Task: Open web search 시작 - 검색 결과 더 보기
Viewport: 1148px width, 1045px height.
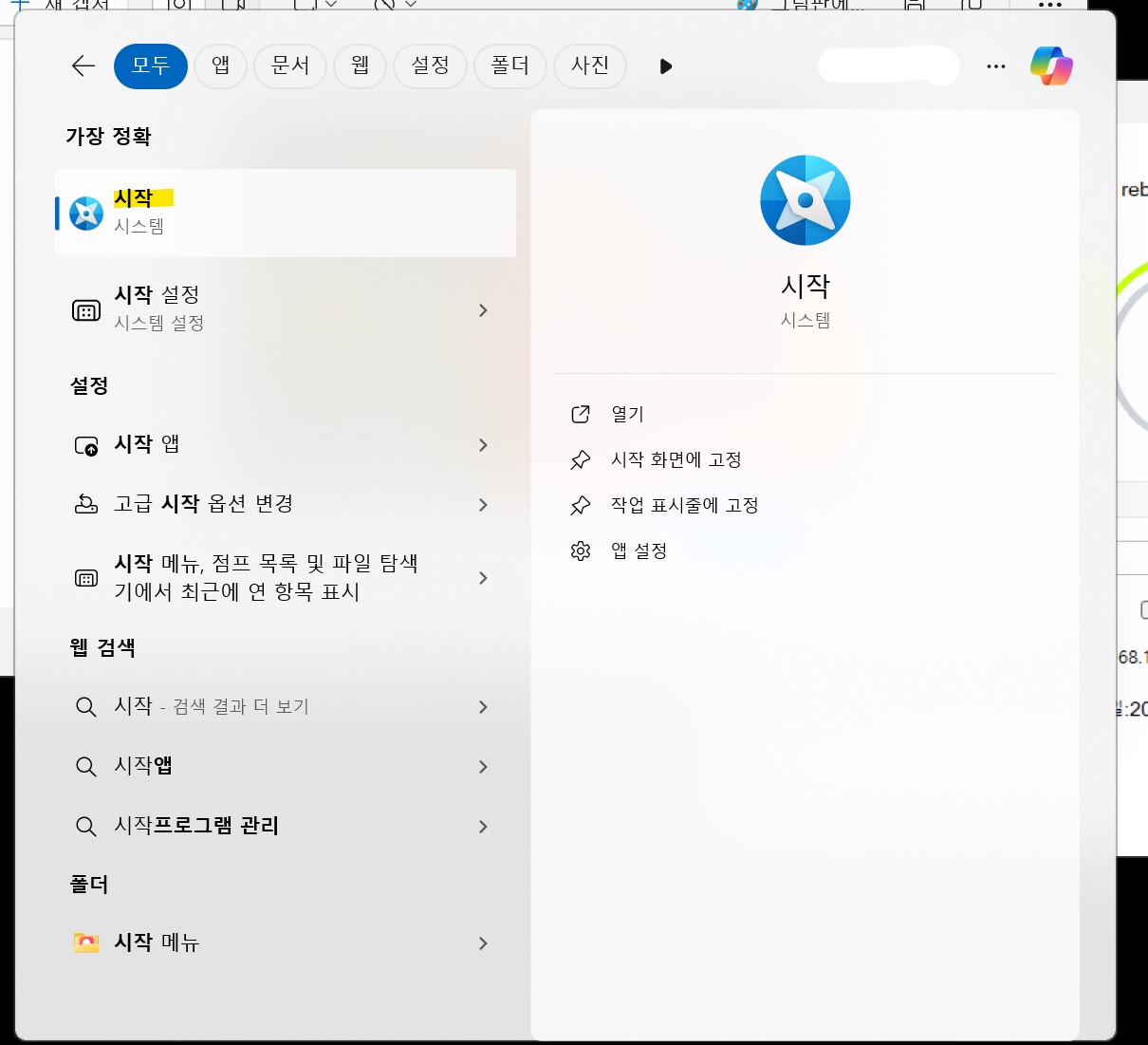Action: 286,707
